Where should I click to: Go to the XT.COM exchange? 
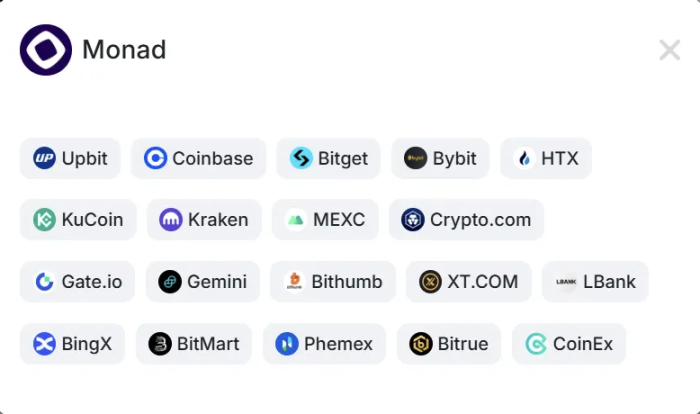468,282
